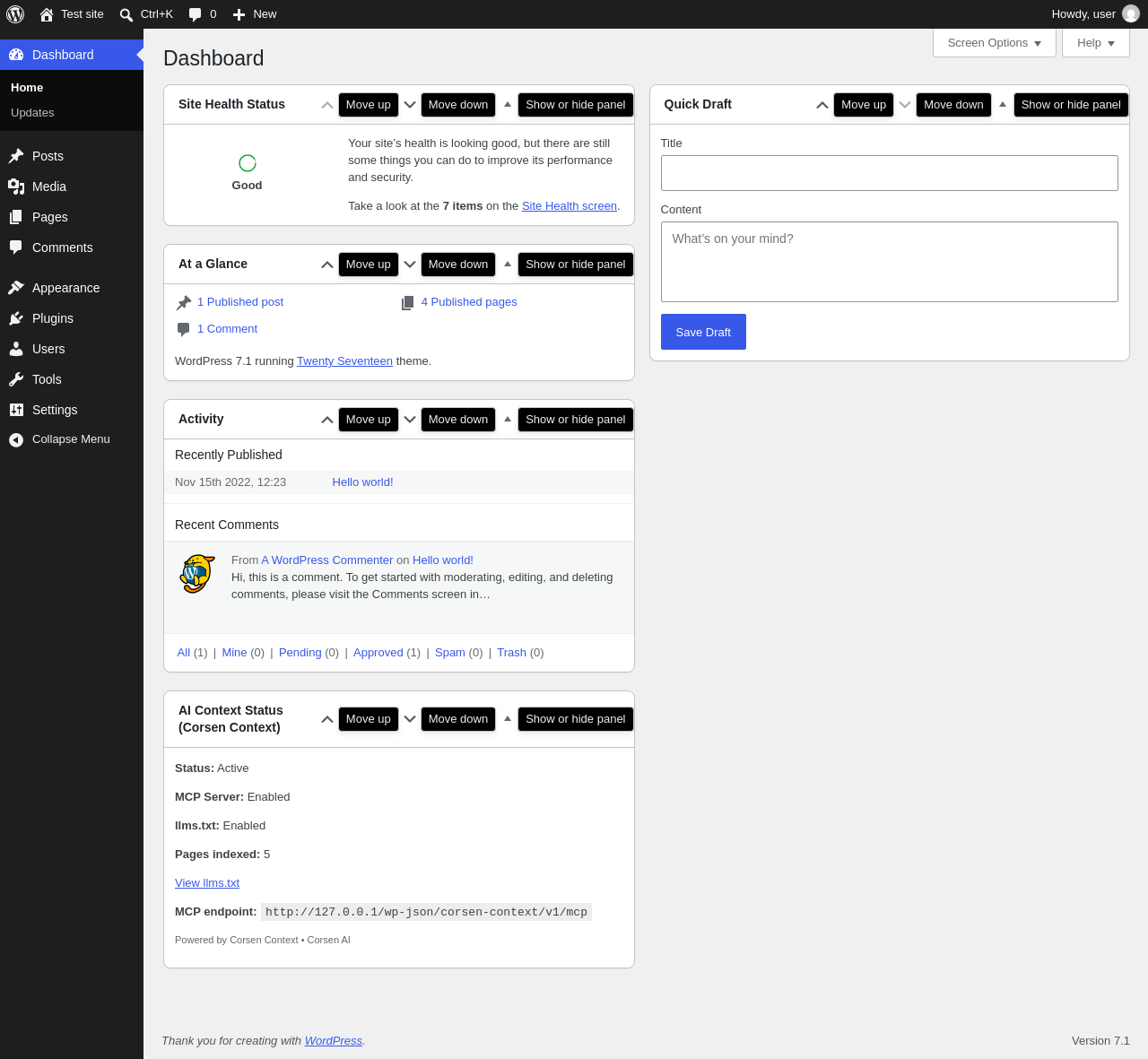
Task: Click the Quick Draft Title field
Action: [x=890, y=173]
